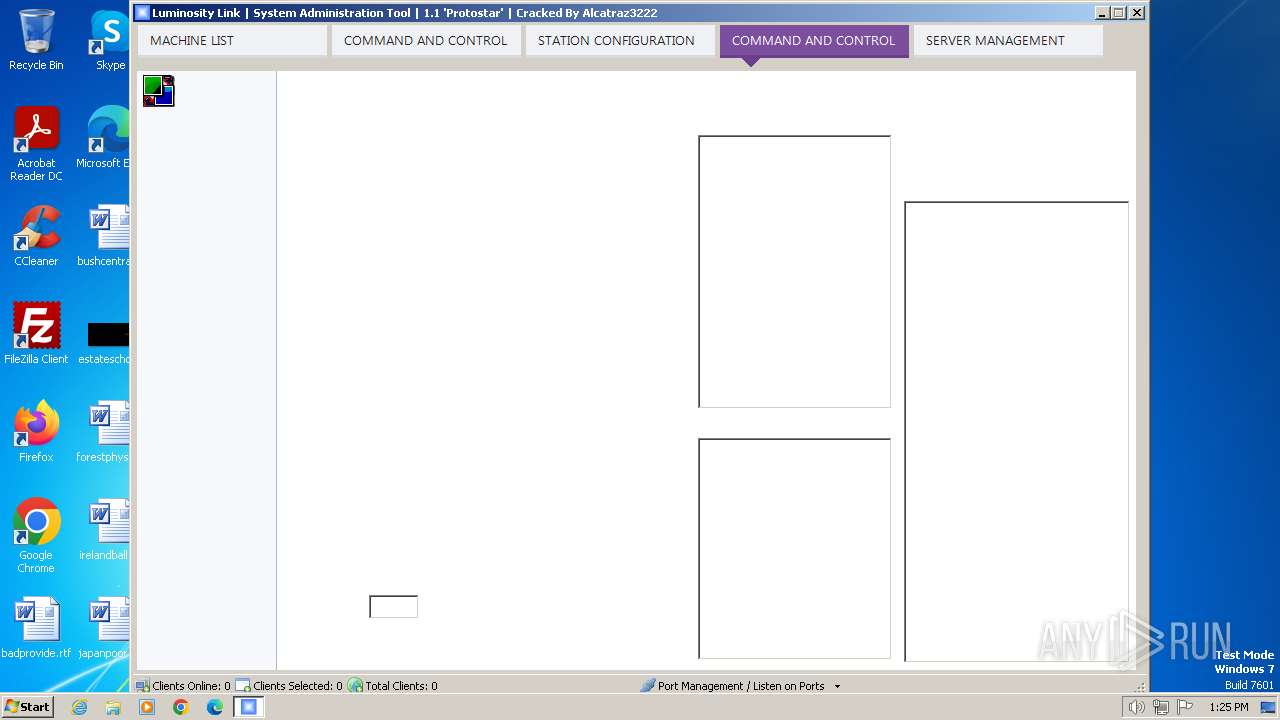Select the purple highlighted COMMAND AND CONTROL tab
Screen dimensions: 1280x720
pos(814,41)
